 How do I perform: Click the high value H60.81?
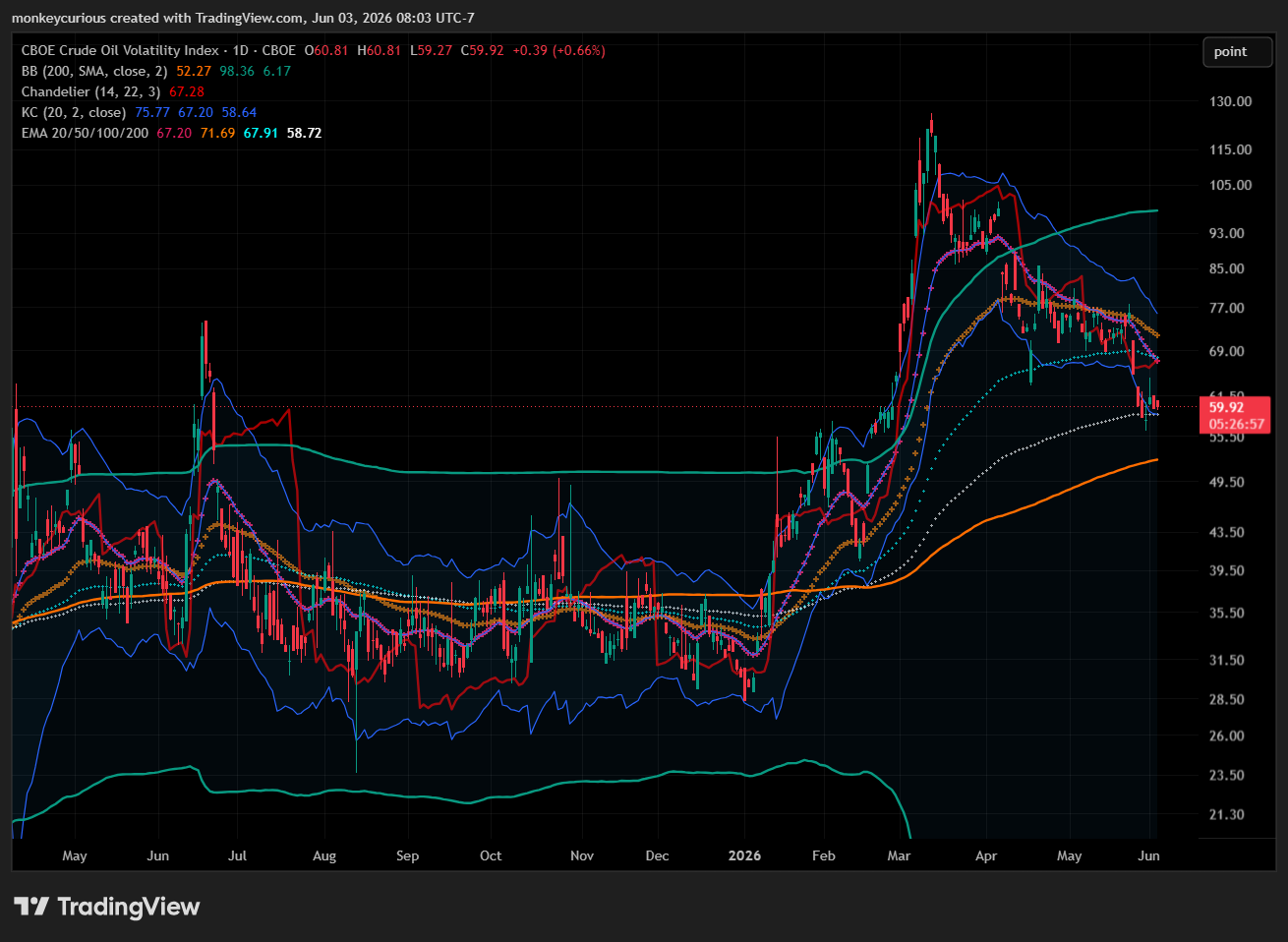(379, 50)
